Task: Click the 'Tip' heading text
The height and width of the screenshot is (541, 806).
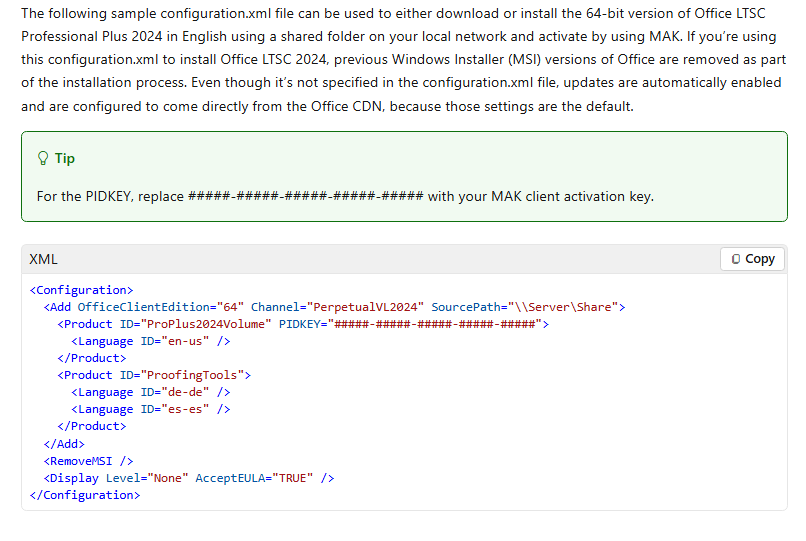Action: (65, 158)
